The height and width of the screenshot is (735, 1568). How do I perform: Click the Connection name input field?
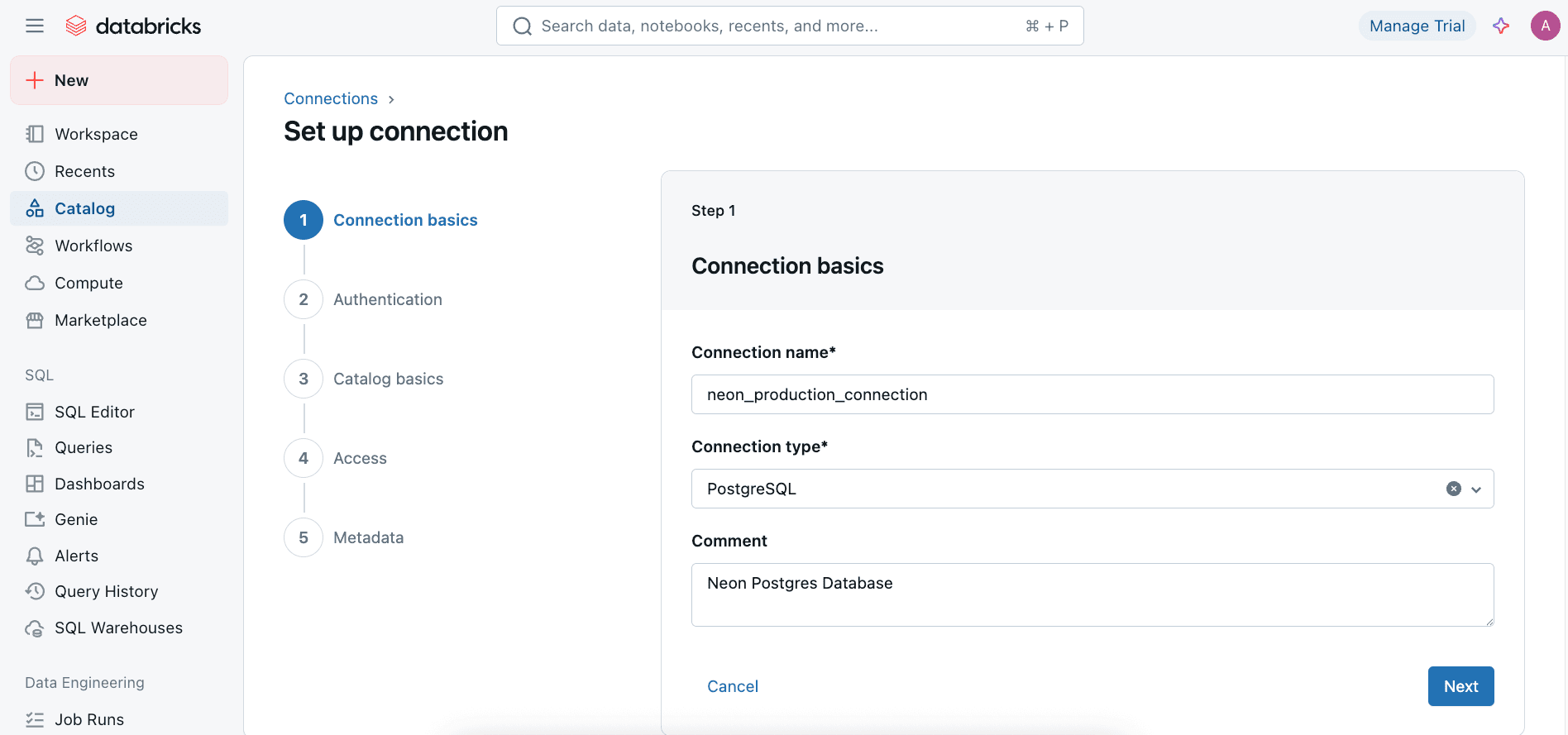[x=1092, y=394]
